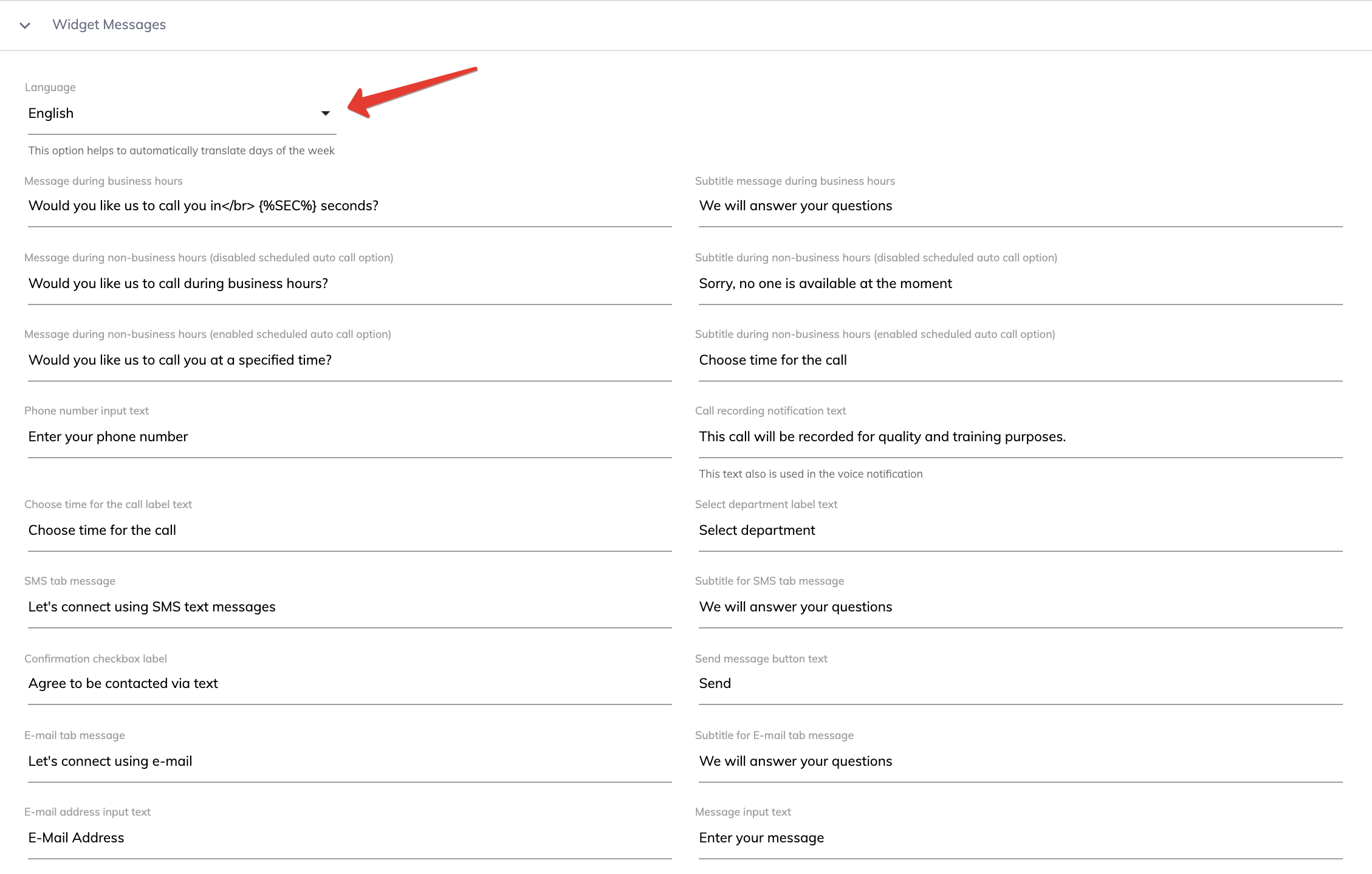Click the 'Enter your message' input field
This screenshot has height=874, width=1372.
tap(1020, 838)
